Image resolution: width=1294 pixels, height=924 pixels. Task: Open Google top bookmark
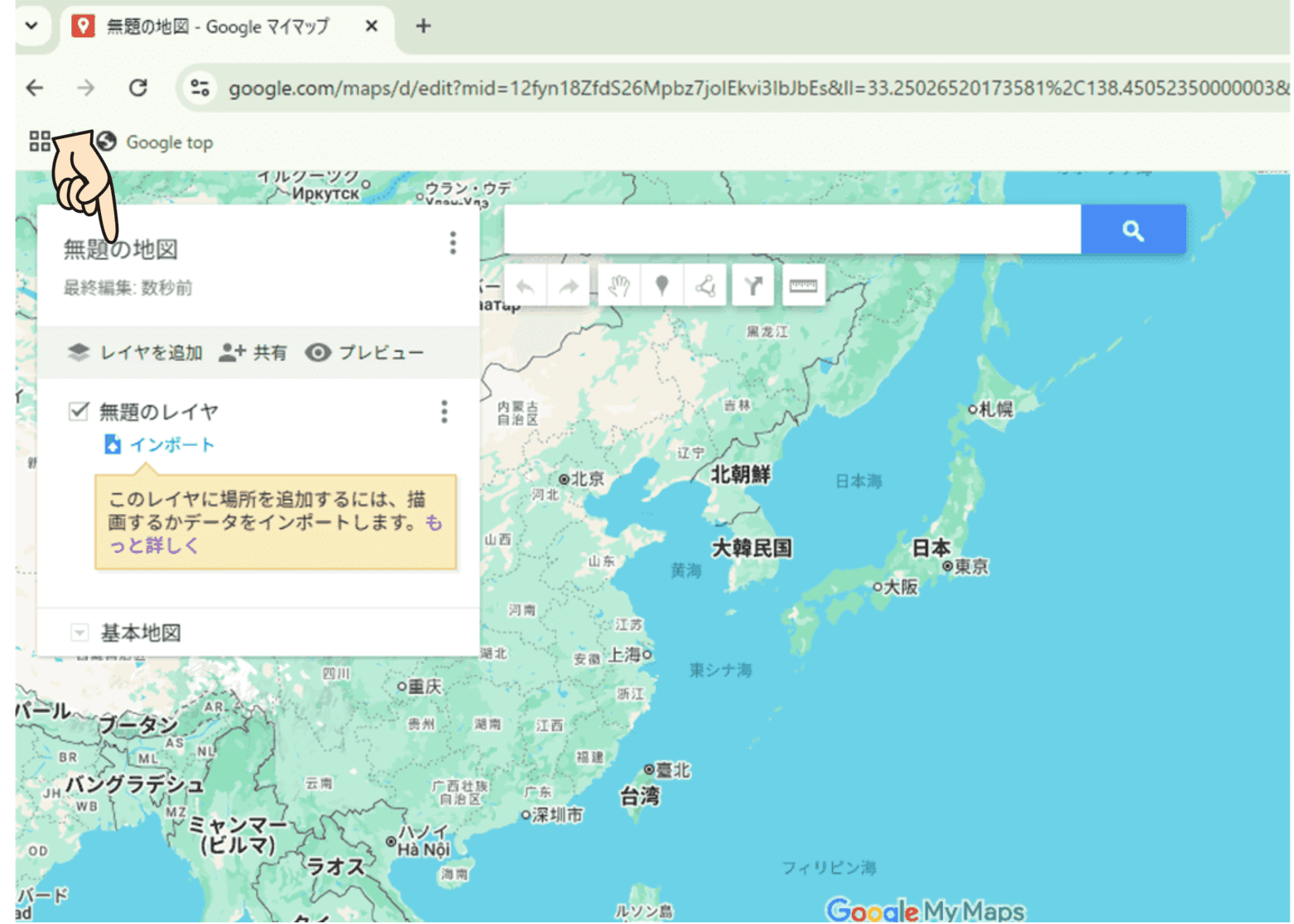pos(156,142)
